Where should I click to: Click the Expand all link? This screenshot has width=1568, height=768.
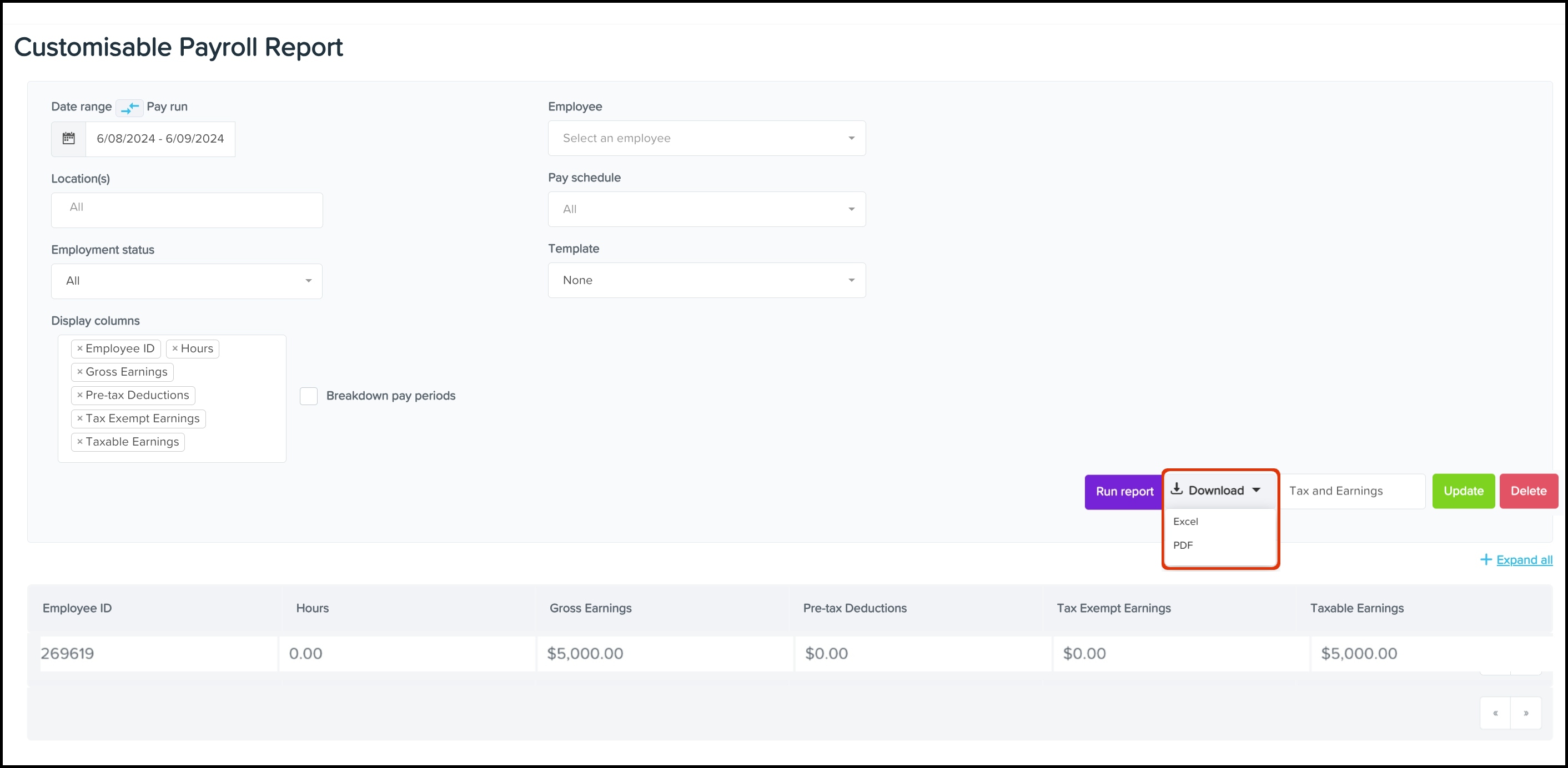(1524, 560)
